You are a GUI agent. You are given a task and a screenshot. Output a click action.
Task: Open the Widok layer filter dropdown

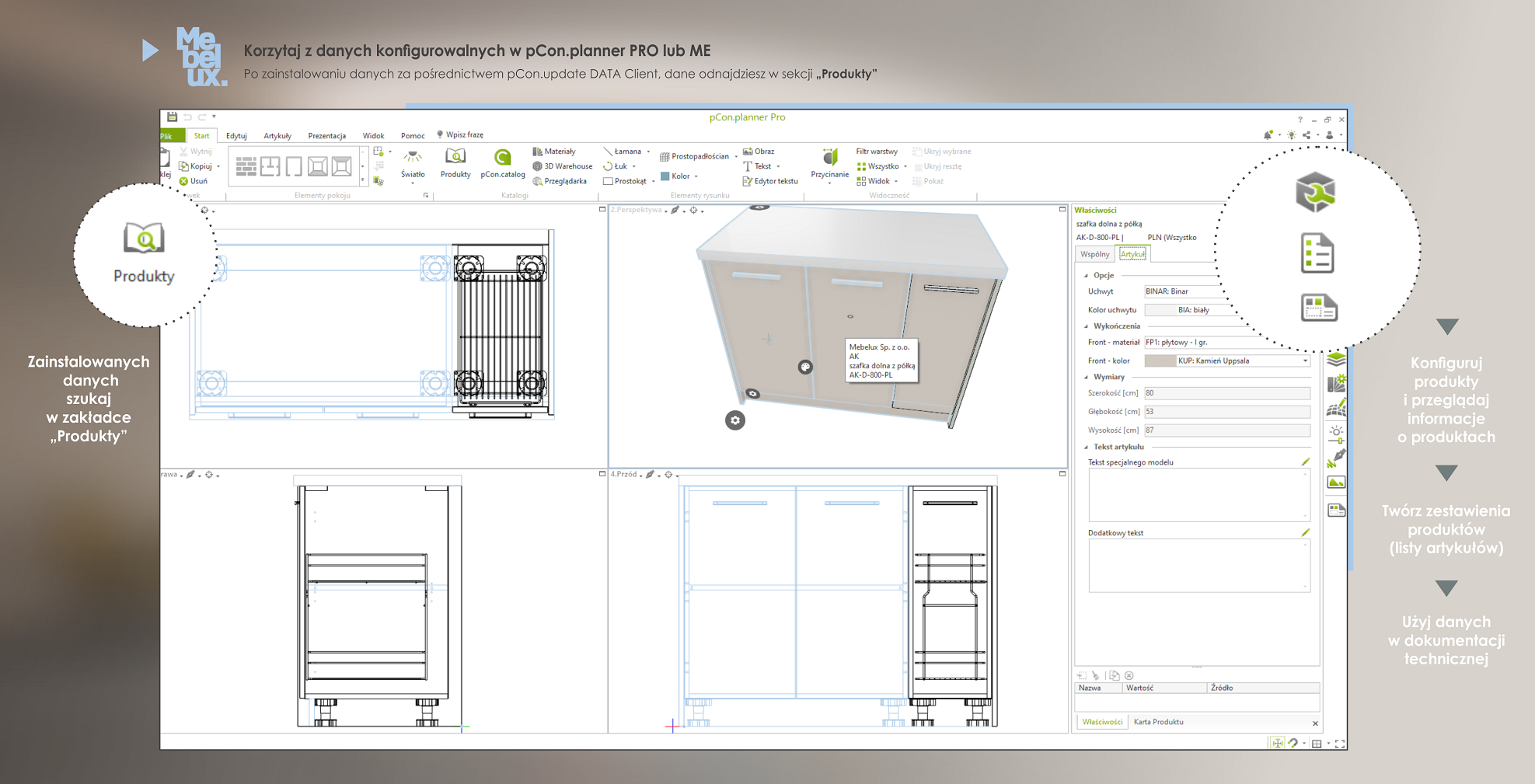pos(896,181)
